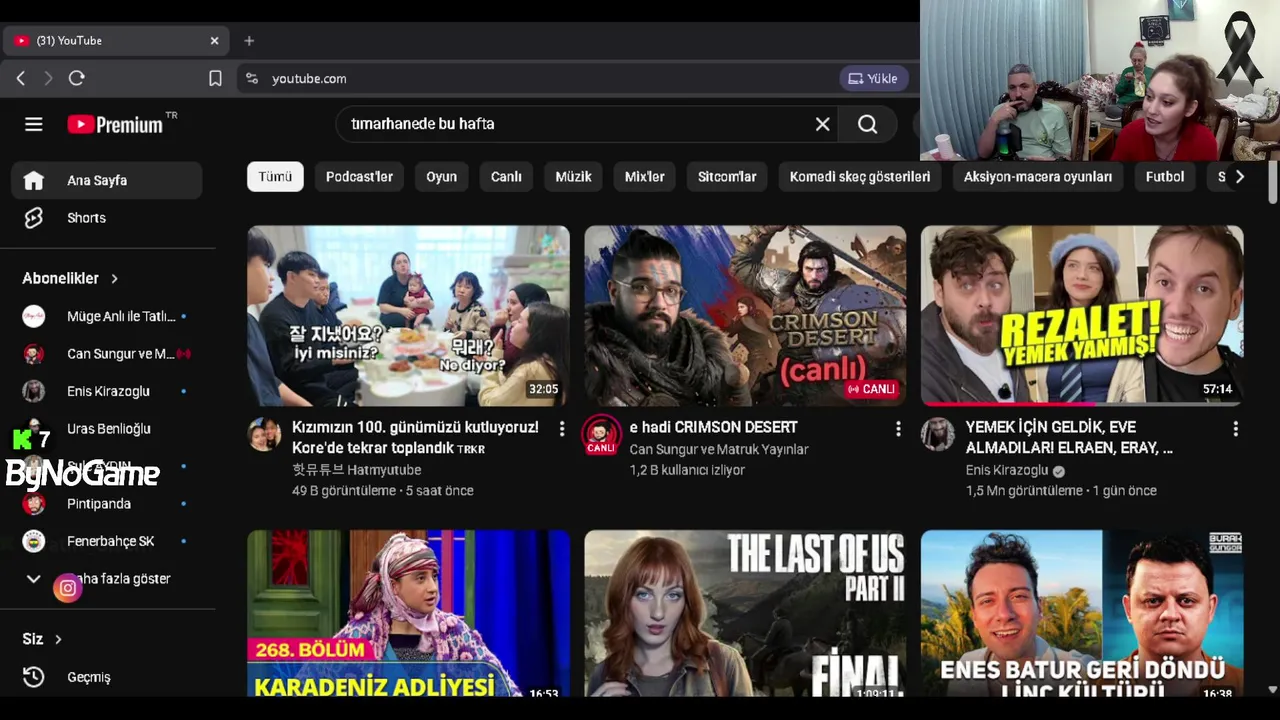Viewport: 1280px width, 720px height.
Task: Open Enis Kirazoglu channel name under video
Action: point(1007,470)
